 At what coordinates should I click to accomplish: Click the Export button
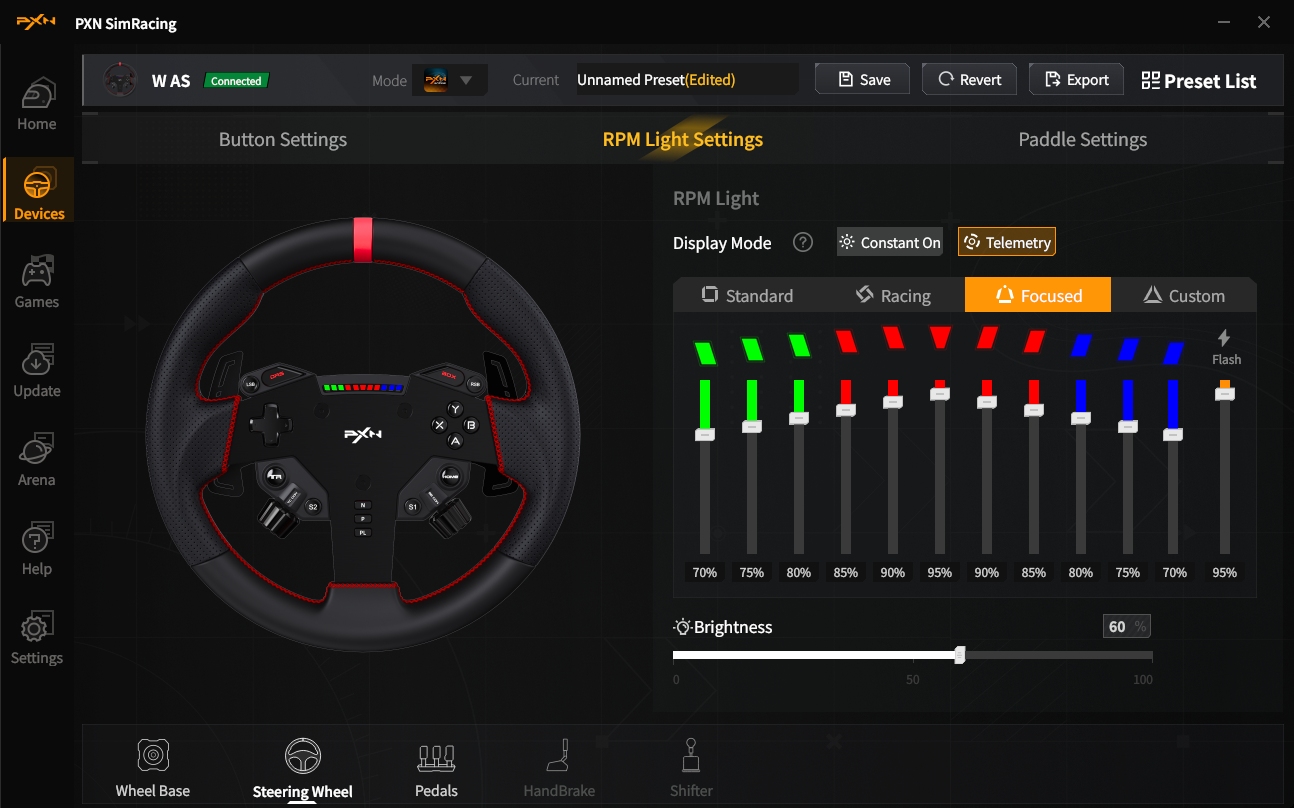pyautogui.click(x=1076, y=80)
